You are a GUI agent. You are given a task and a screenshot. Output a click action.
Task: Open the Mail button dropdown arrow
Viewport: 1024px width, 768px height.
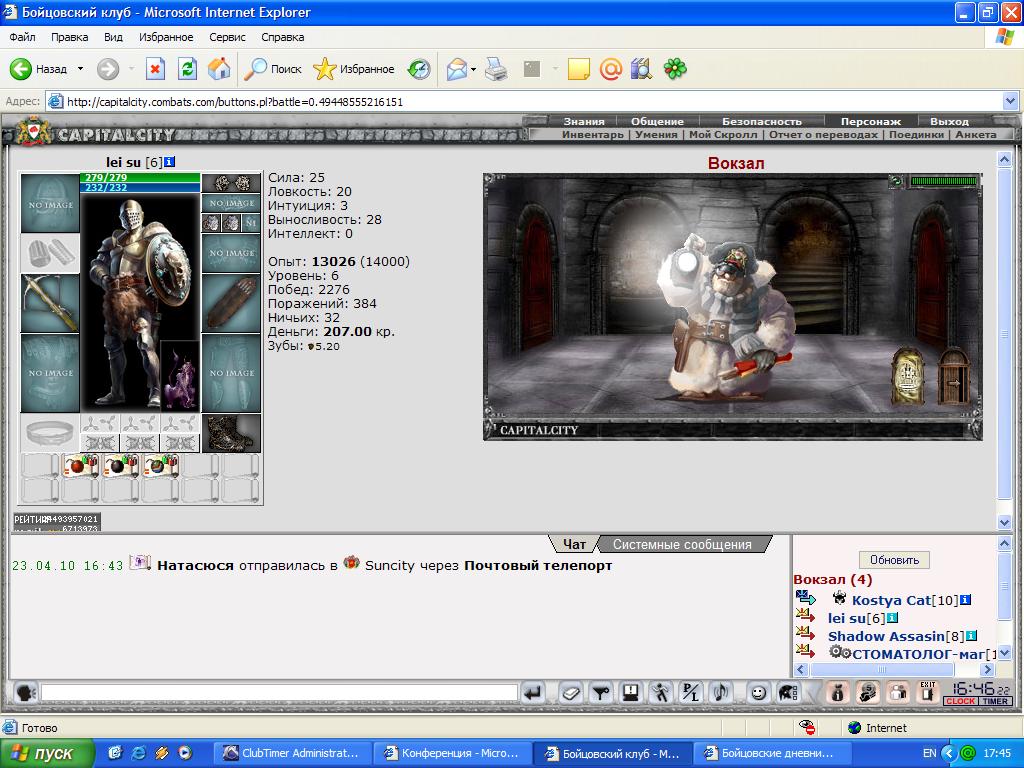473,69
